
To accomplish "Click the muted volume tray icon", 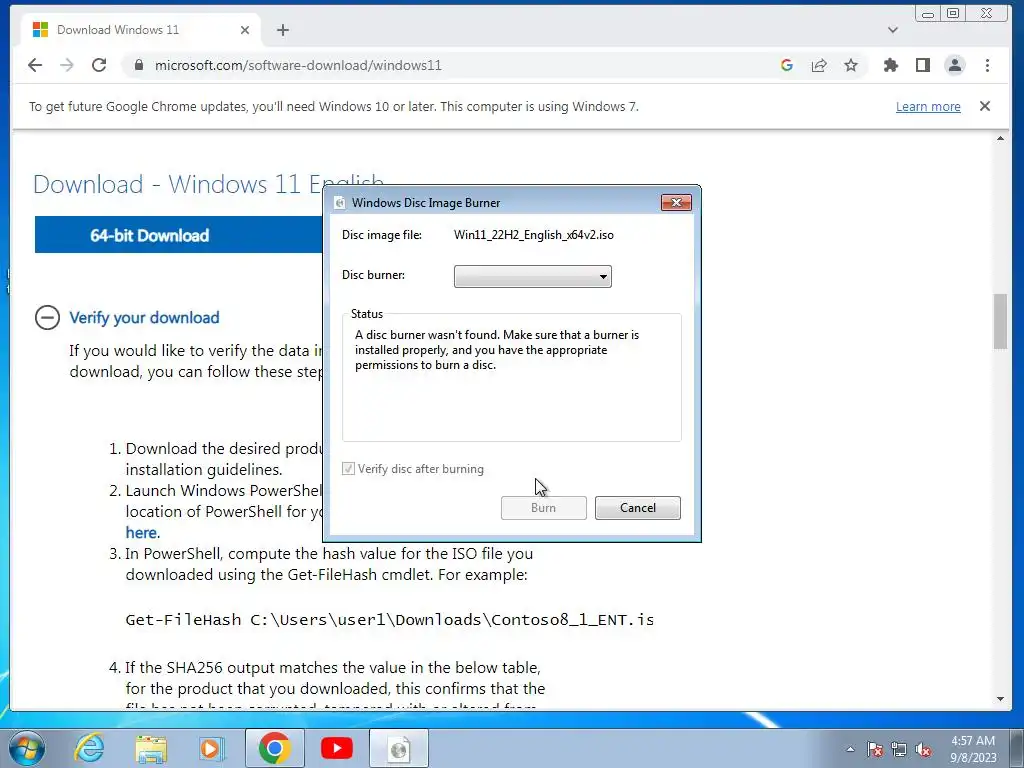I will click(923, 749).
